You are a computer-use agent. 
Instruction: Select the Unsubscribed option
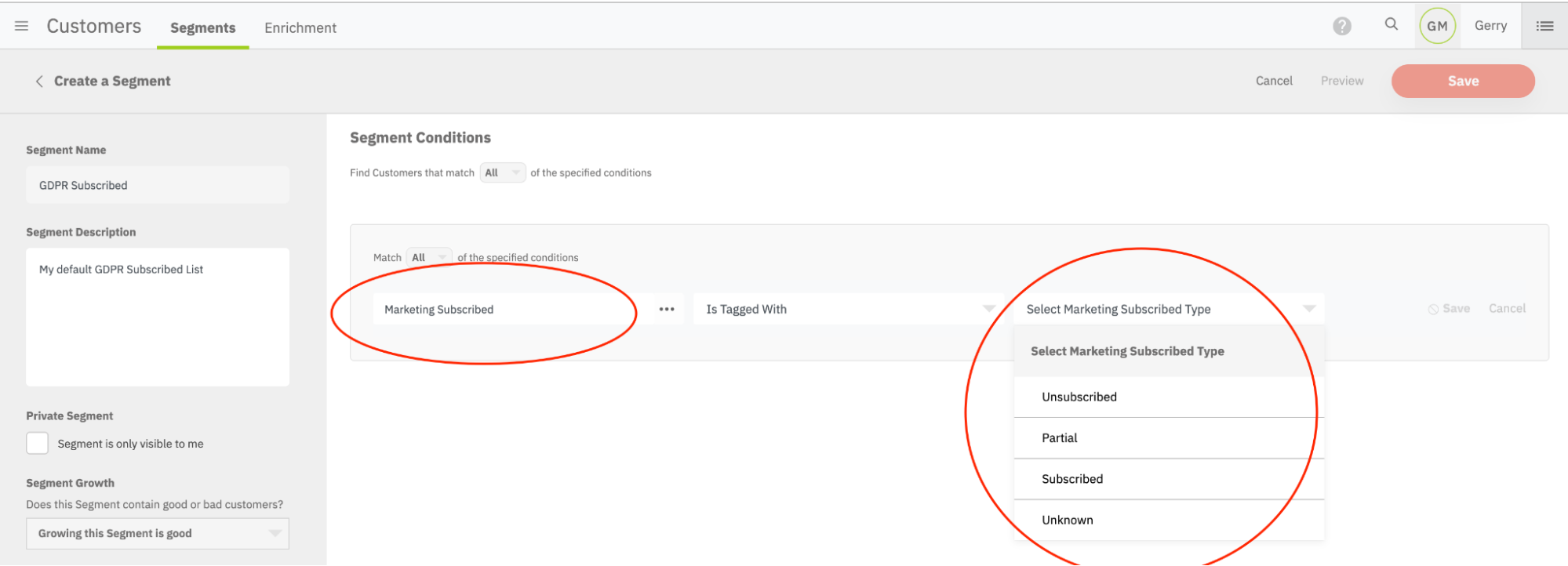(1169, 397)
